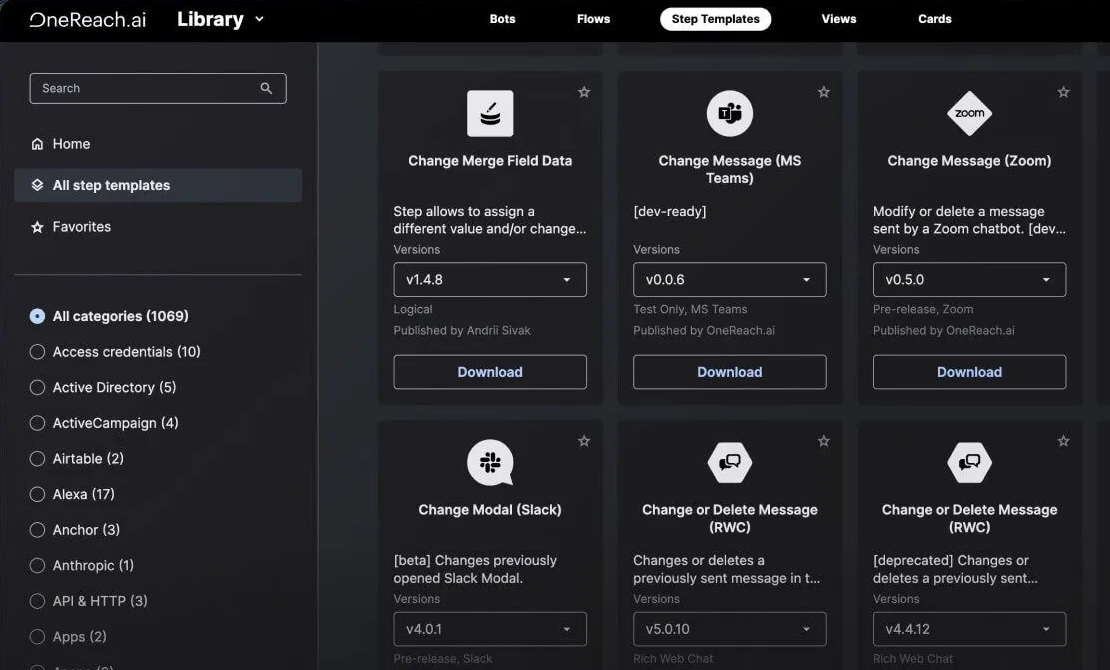Click the Library heading text
The height and width of the screenshot is (670, 1110).
pos(210,19)
